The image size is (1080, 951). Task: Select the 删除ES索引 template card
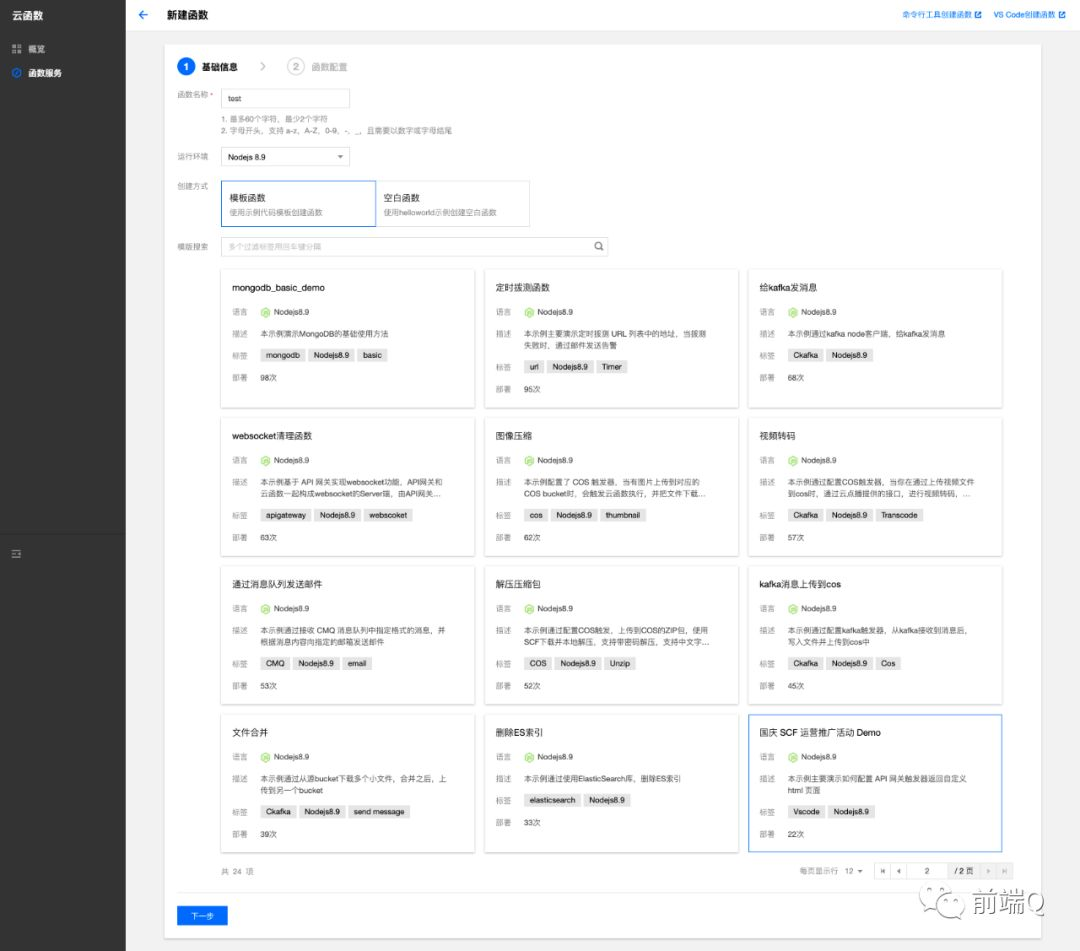pyautogui.click(x=612, y=784)
